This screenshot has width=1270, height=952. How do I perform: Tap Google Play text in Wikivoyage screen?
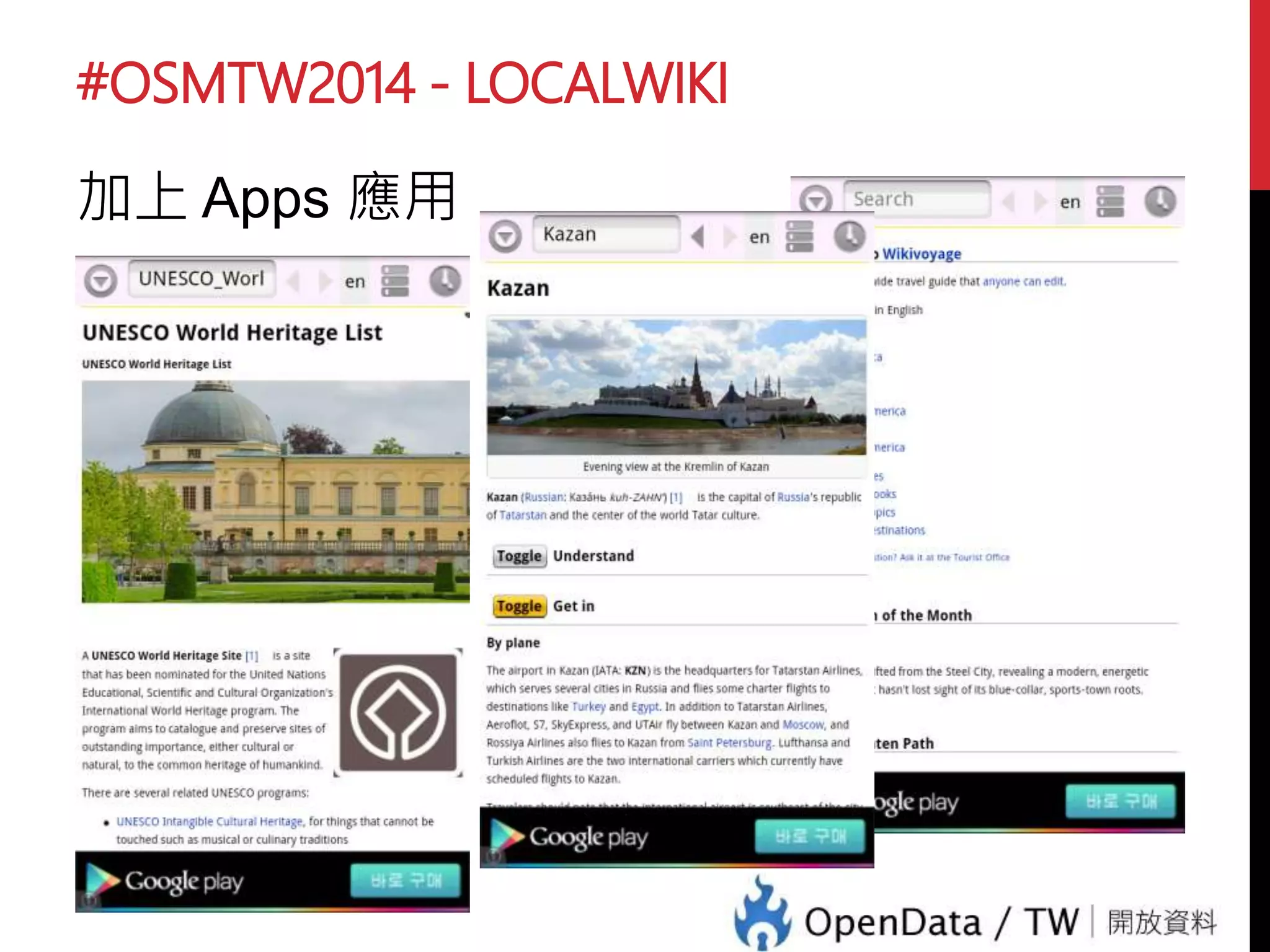[917, 803]
